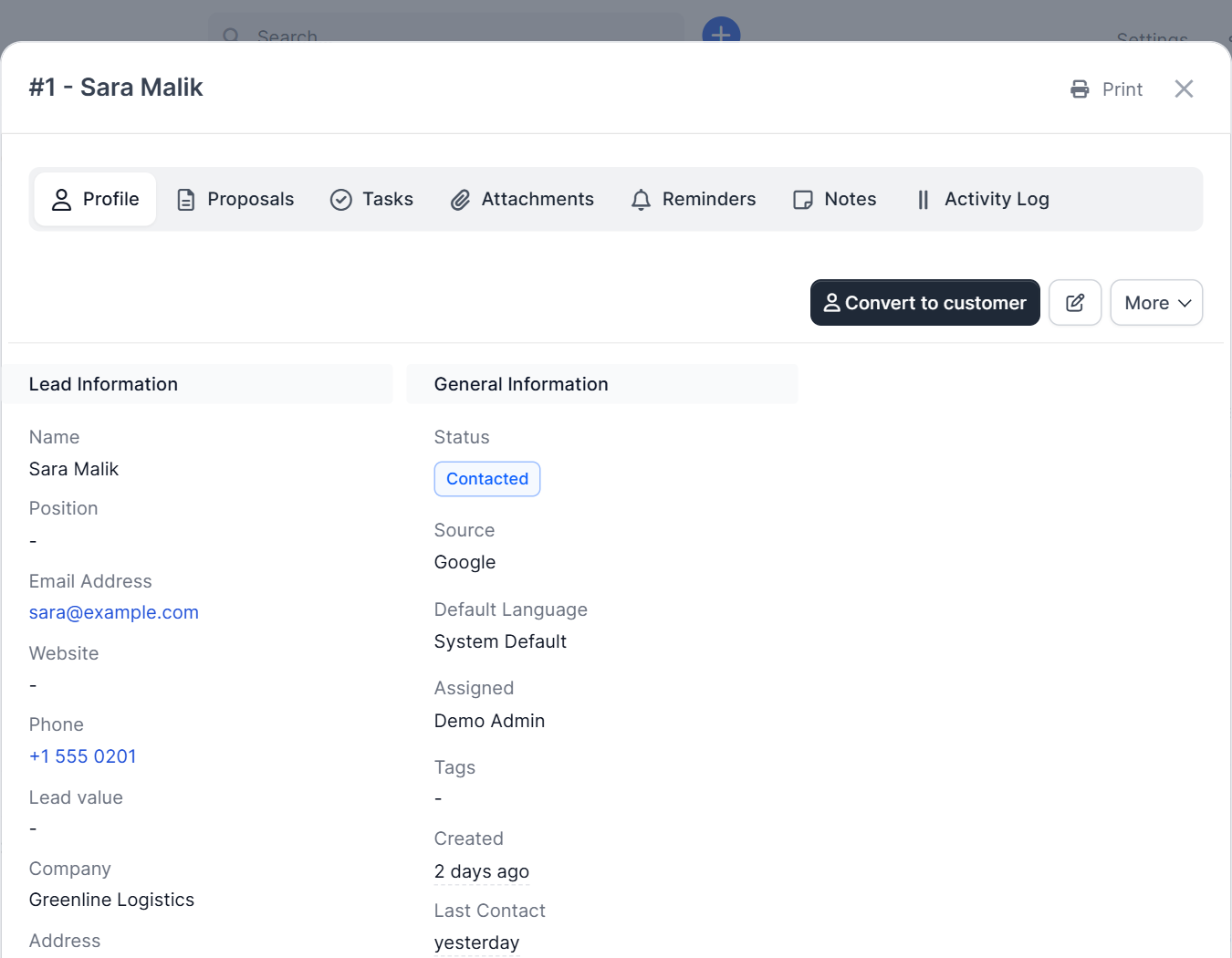The width and height of the screenshot is (1232, 958).
Task: Show the Notes tab
Action: (835, 199)
